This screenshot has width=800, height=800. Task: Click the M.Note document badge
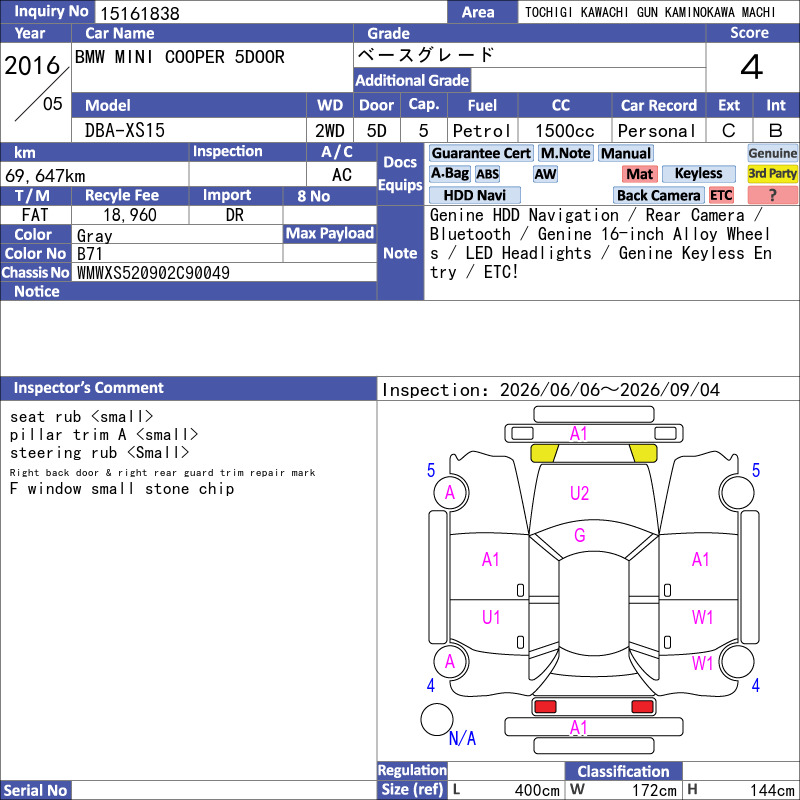point(566,153)
